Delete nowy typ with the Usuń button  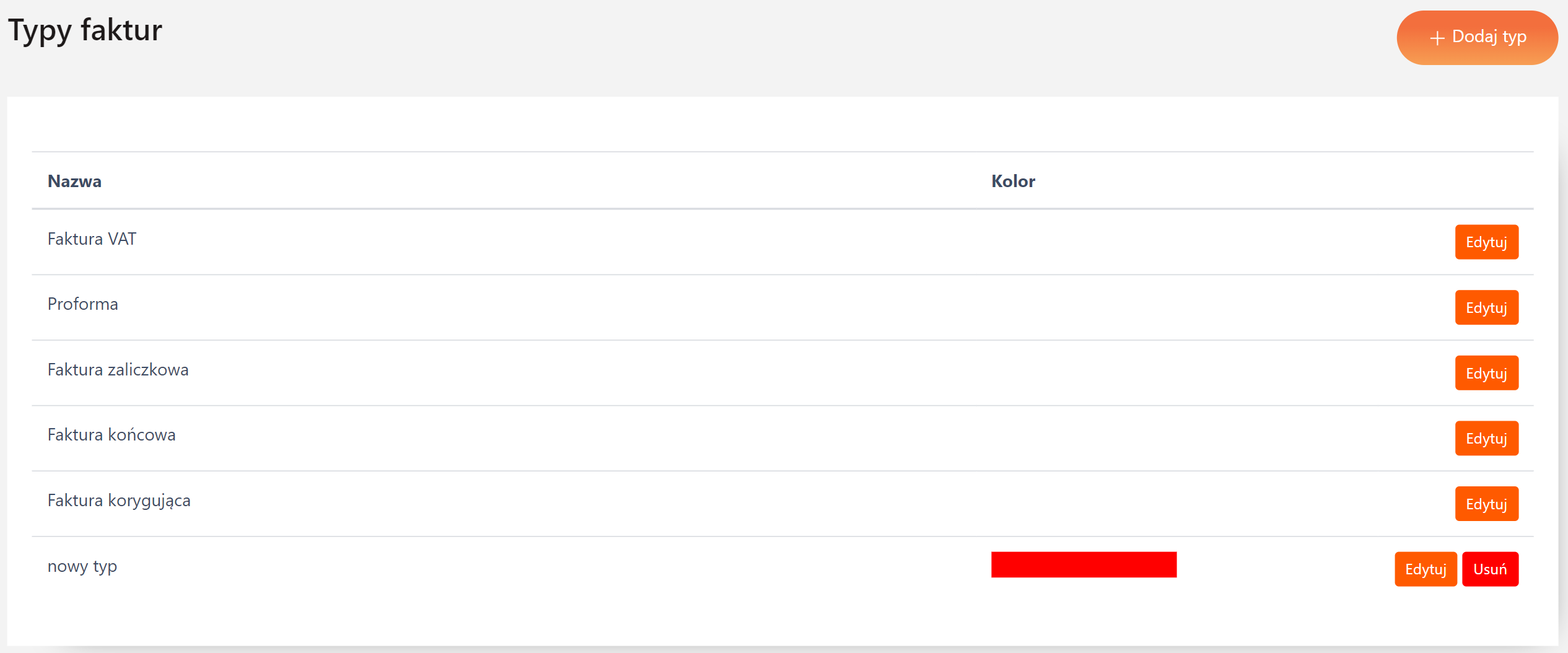(x=1489, y=569)
